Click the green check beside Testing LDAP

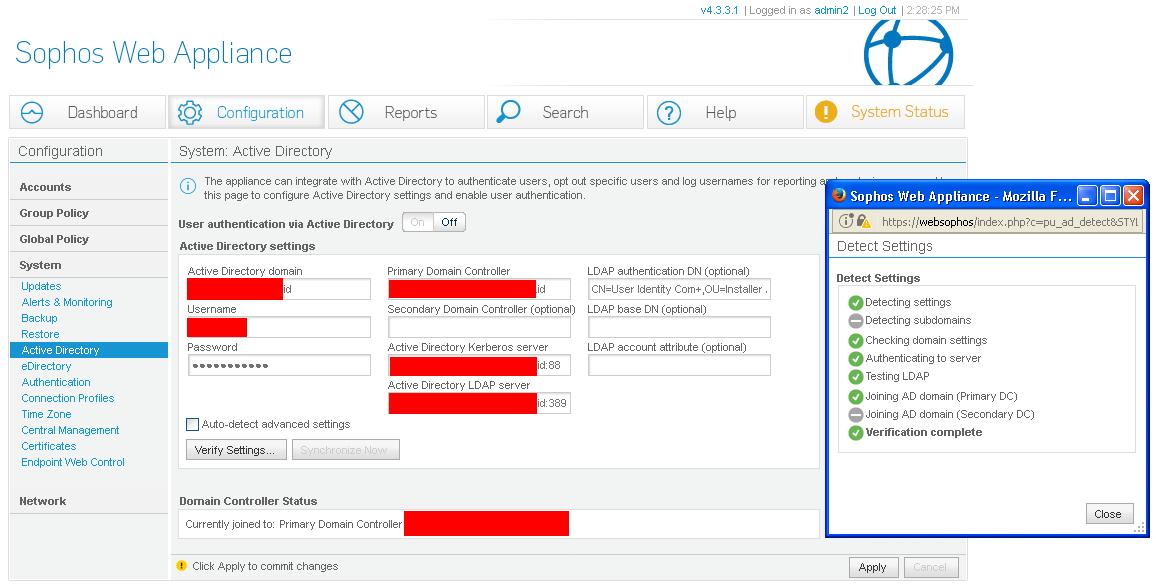855,377
